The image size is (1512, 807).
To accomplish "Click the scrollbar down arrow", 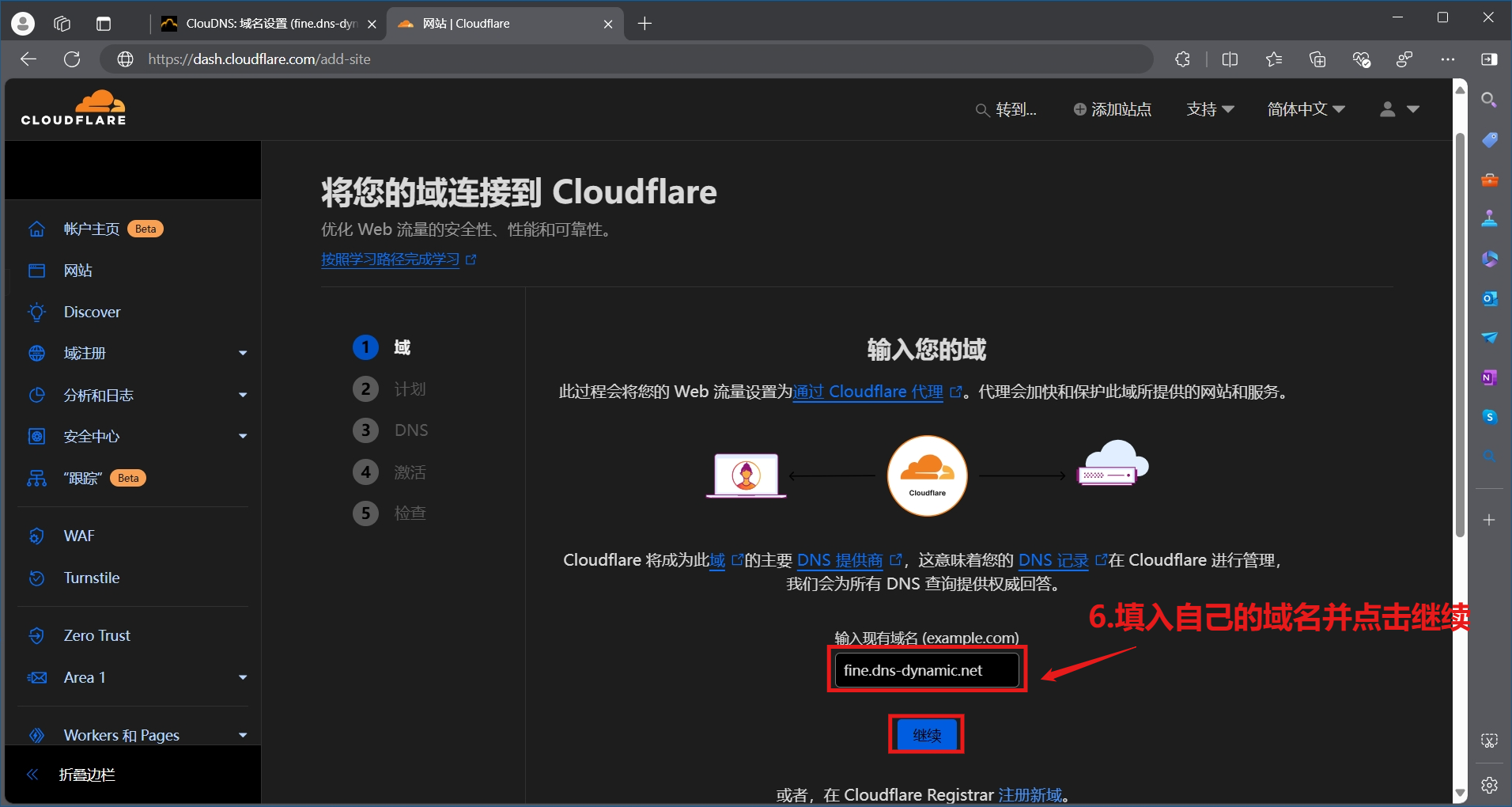I will point(1460,792).
